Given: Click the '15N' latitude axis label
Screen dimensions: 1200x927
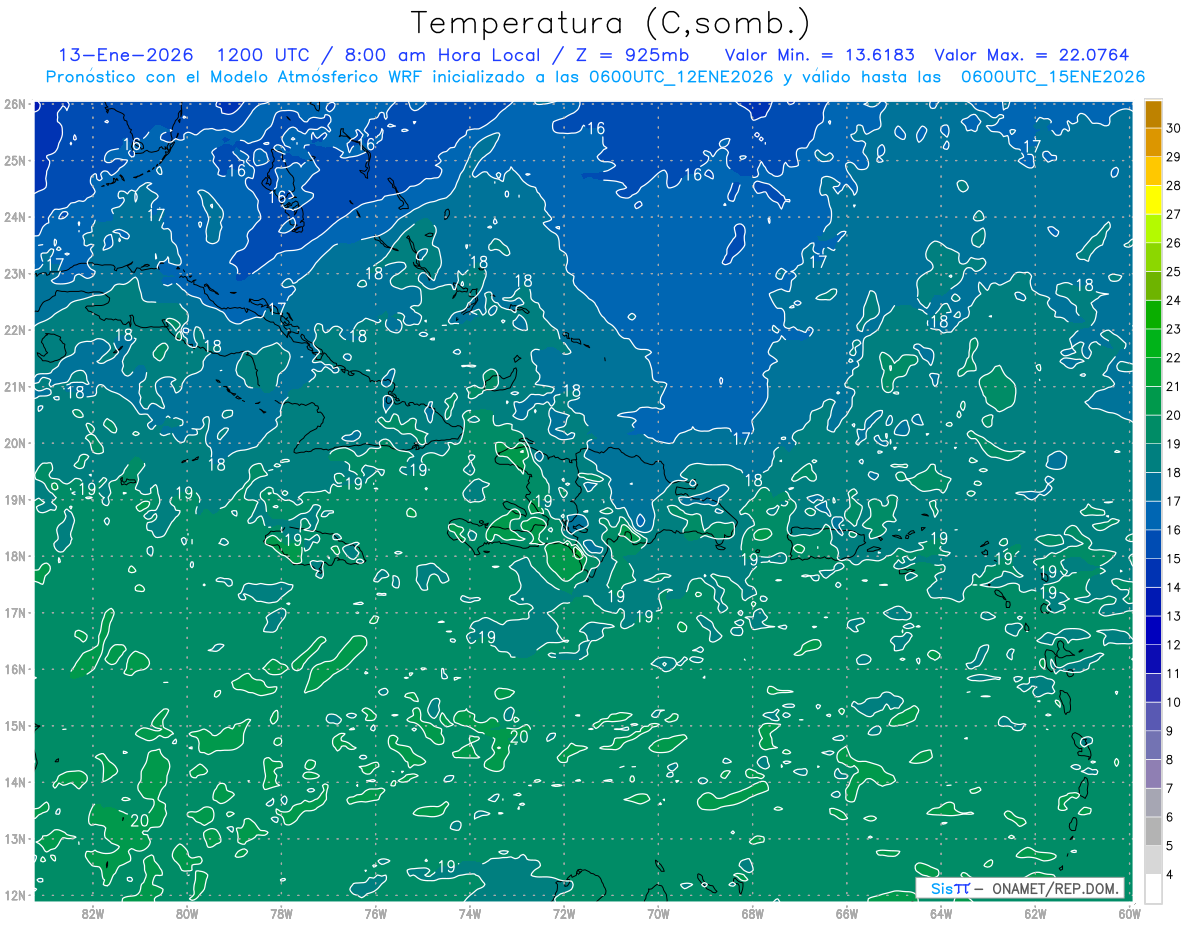Looking at the screenshot, I should (15, 725).
